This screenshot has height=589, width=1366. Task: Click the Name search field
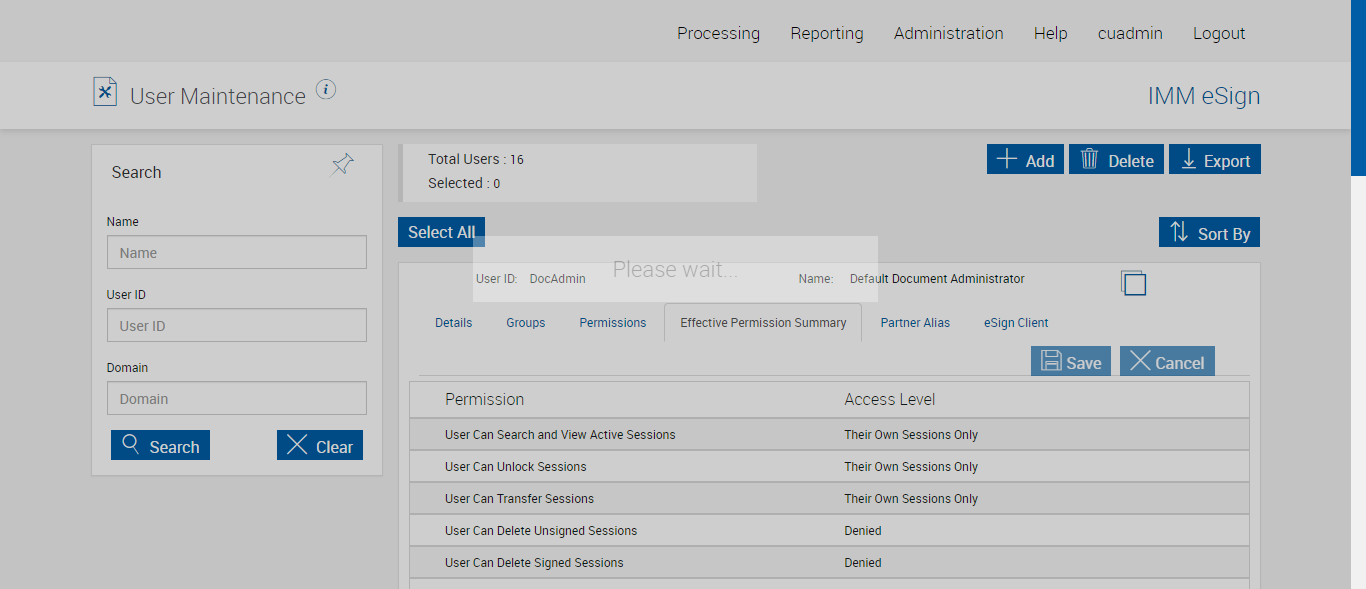(x=237, y=253)
